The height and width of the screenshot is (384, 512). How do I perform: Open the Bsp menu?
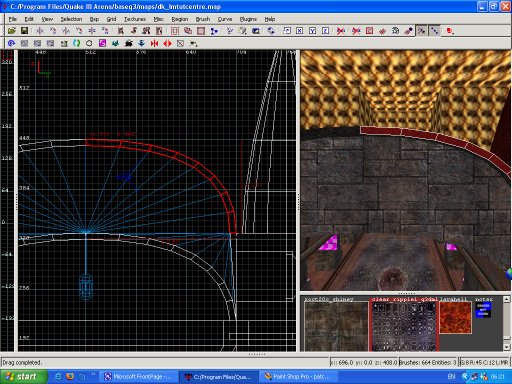pos(94,19)
